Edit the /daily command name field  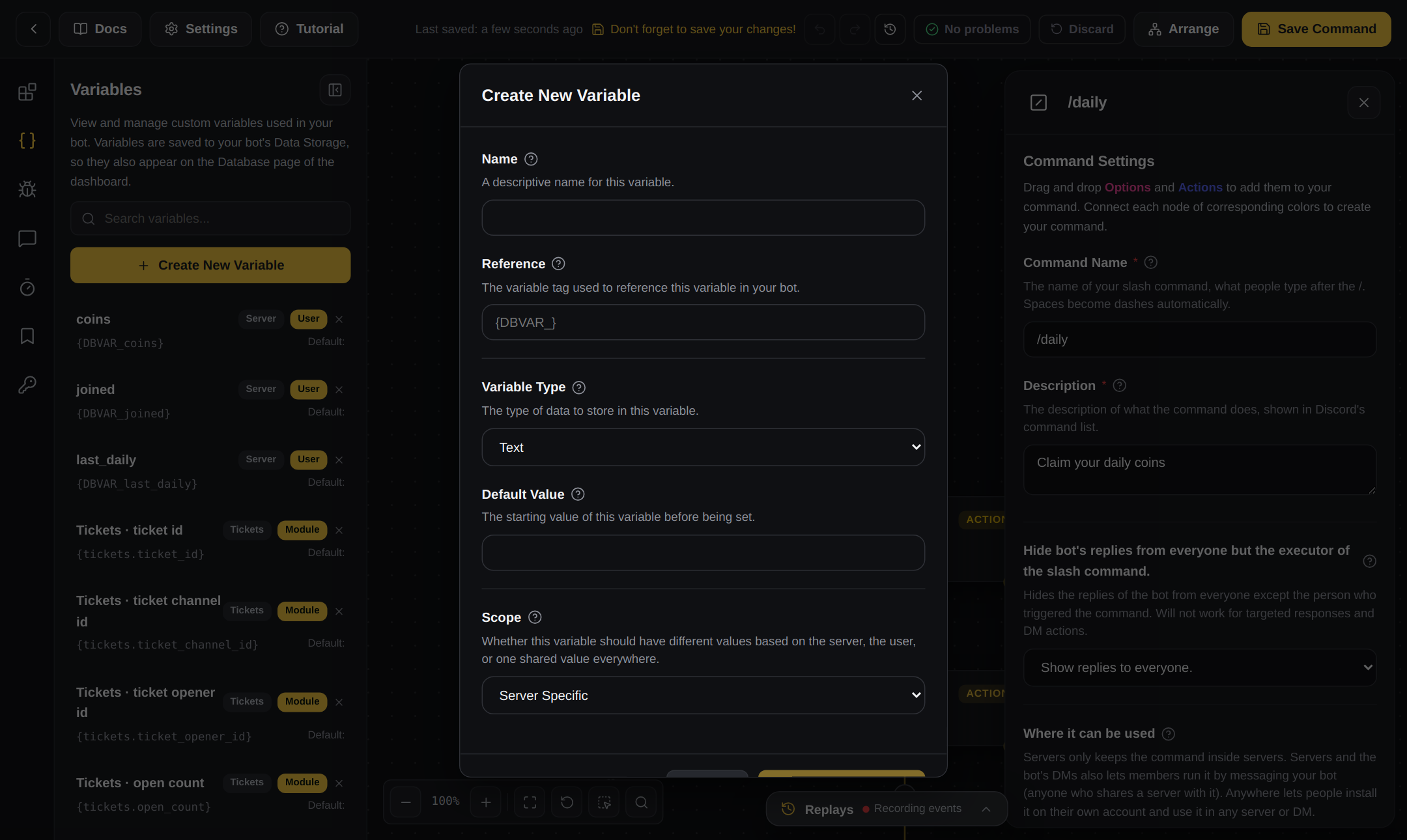click(1199, 339)
